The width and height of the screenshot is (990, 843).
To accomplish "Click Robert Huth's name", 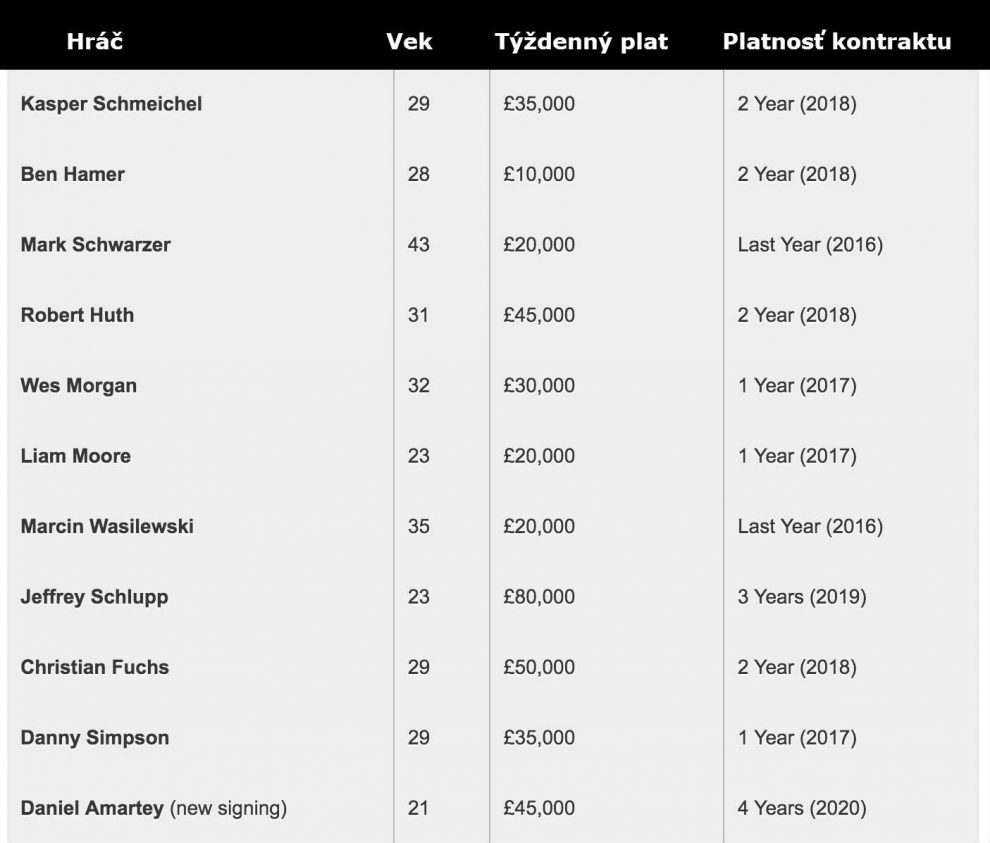I will [77, 315].
